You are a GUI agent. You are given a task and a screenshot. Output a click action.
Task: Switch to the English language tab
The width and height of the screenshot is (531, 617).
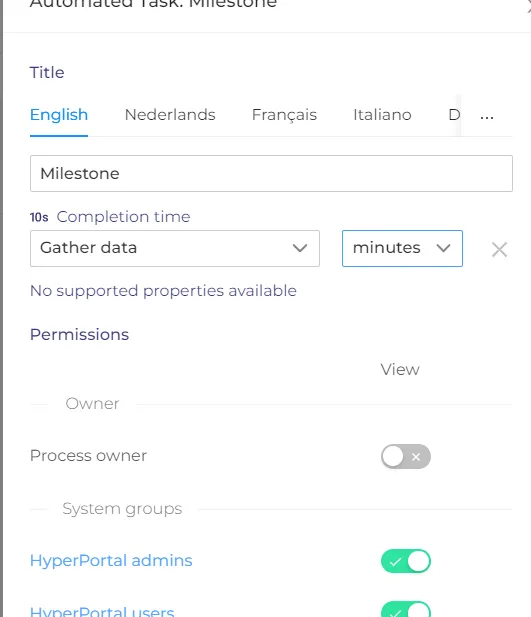point(59,115)
